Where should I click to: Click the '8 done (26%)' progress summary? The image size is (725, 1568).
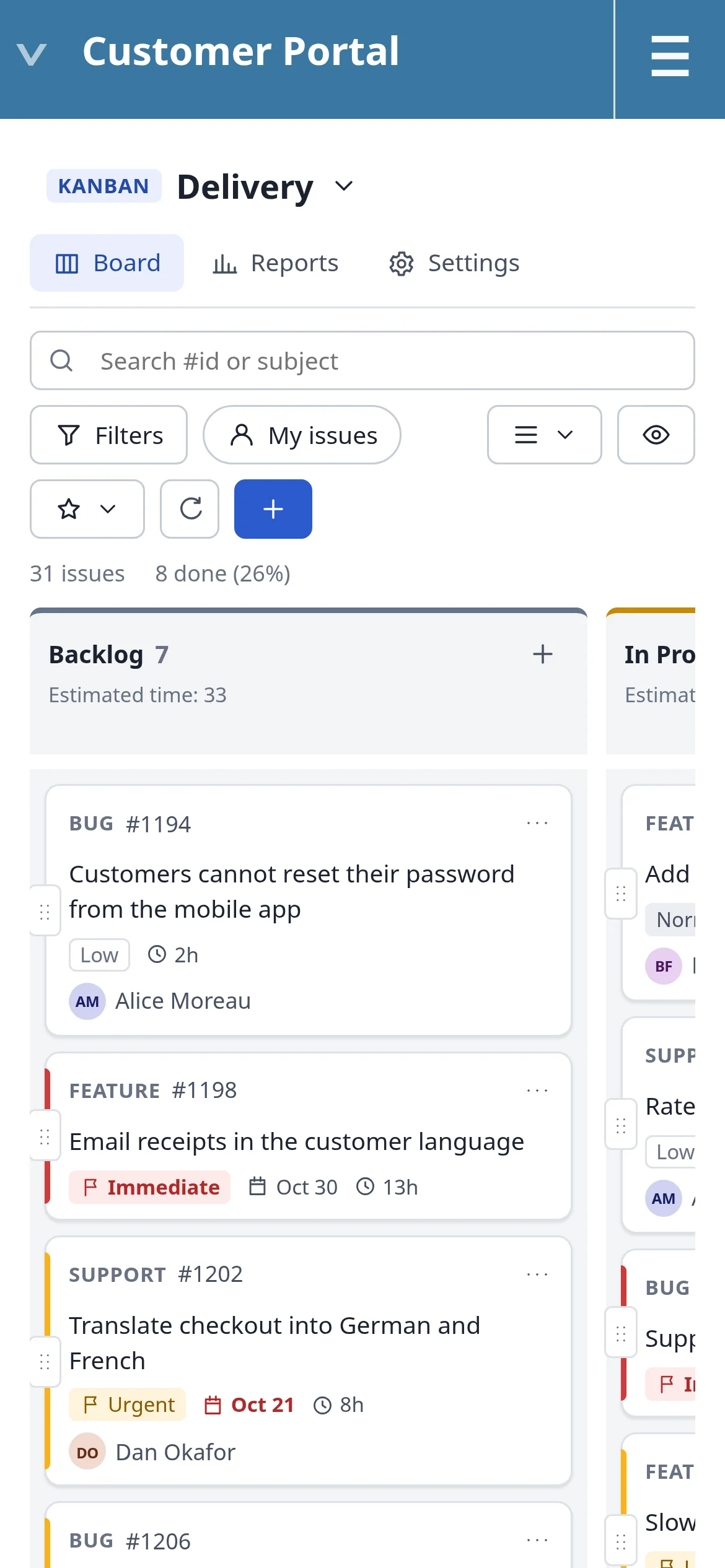222,573
